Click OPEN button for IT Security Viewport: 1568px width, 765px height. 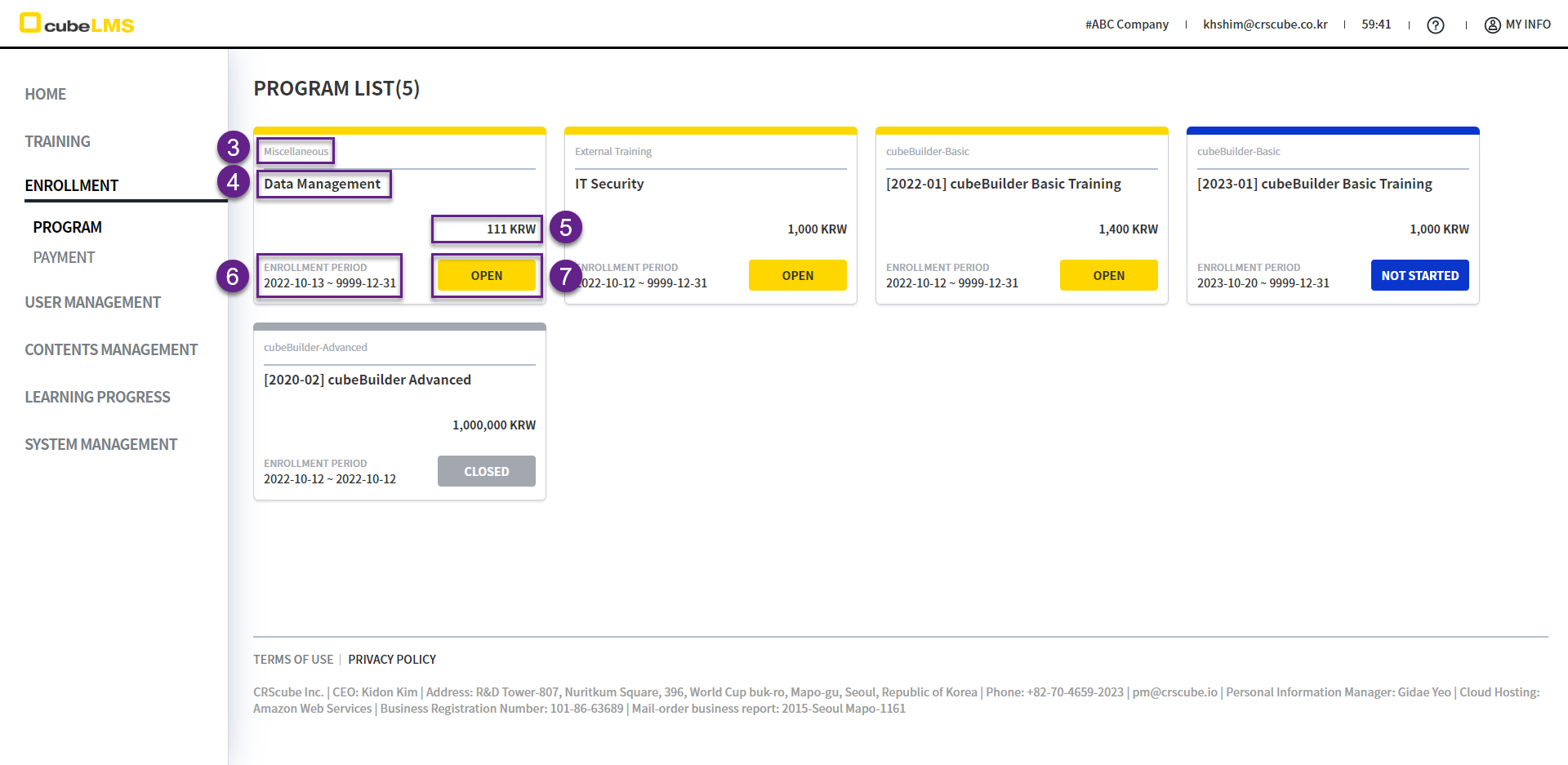point(797,275)
